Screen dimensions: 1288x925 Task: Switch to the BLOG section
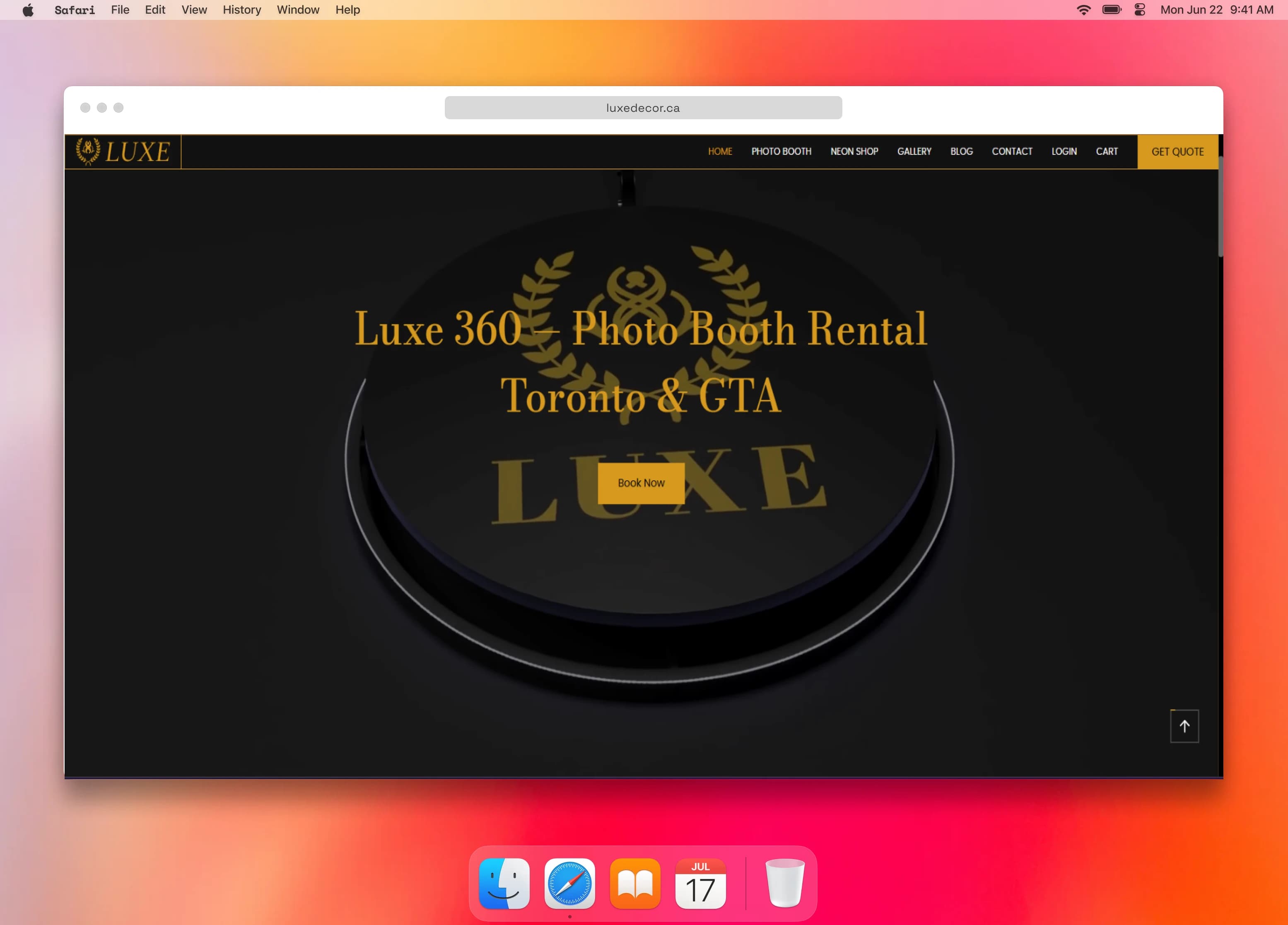pyautogui.click(x=962, y=152)
